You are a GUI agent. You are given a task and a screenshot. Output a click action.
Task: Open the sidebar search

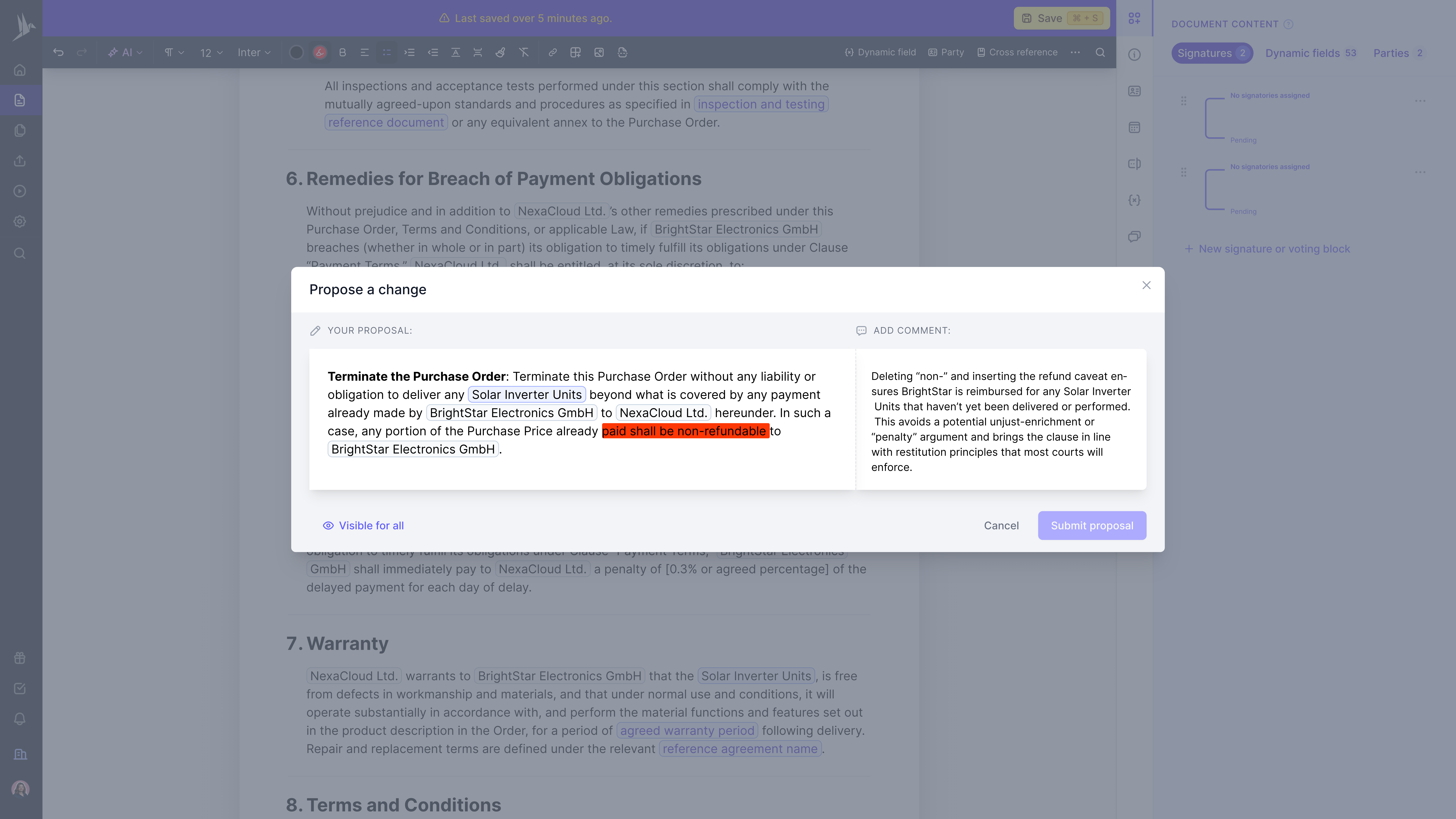[20, 253]
